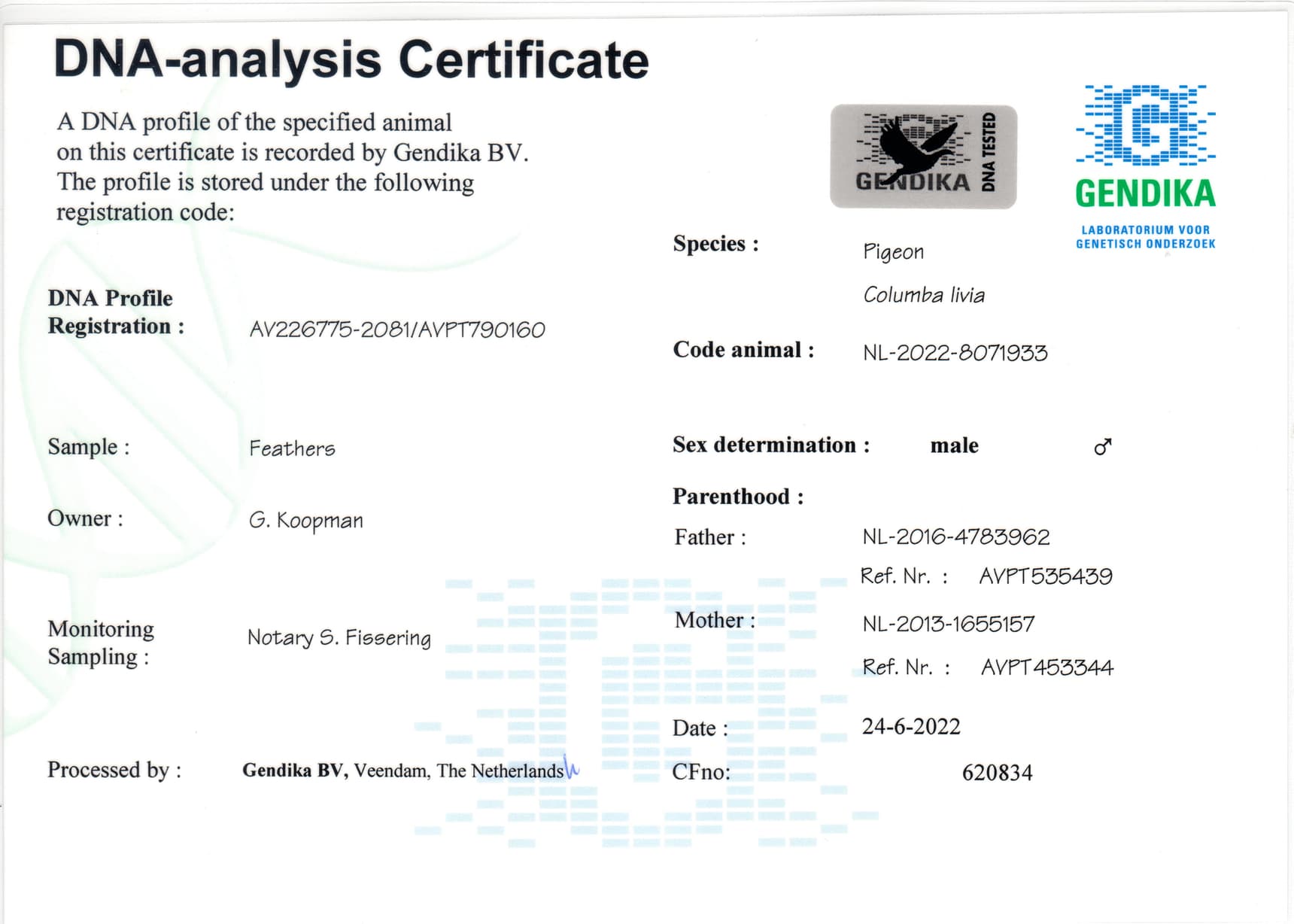1294x924 pixels.
Task: Click the blue Gendika G logo
Action: (x=1145, y=125)
